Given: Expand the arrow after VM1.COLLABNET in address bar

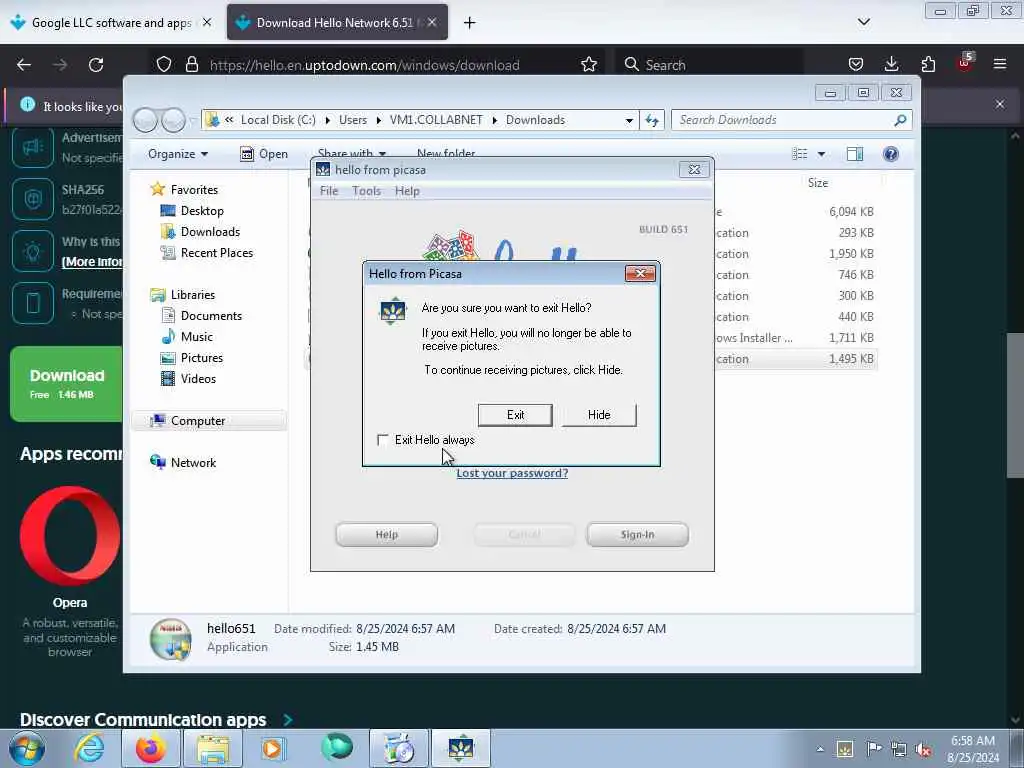Looking at the screenshot, I should (x=494, y=120).
